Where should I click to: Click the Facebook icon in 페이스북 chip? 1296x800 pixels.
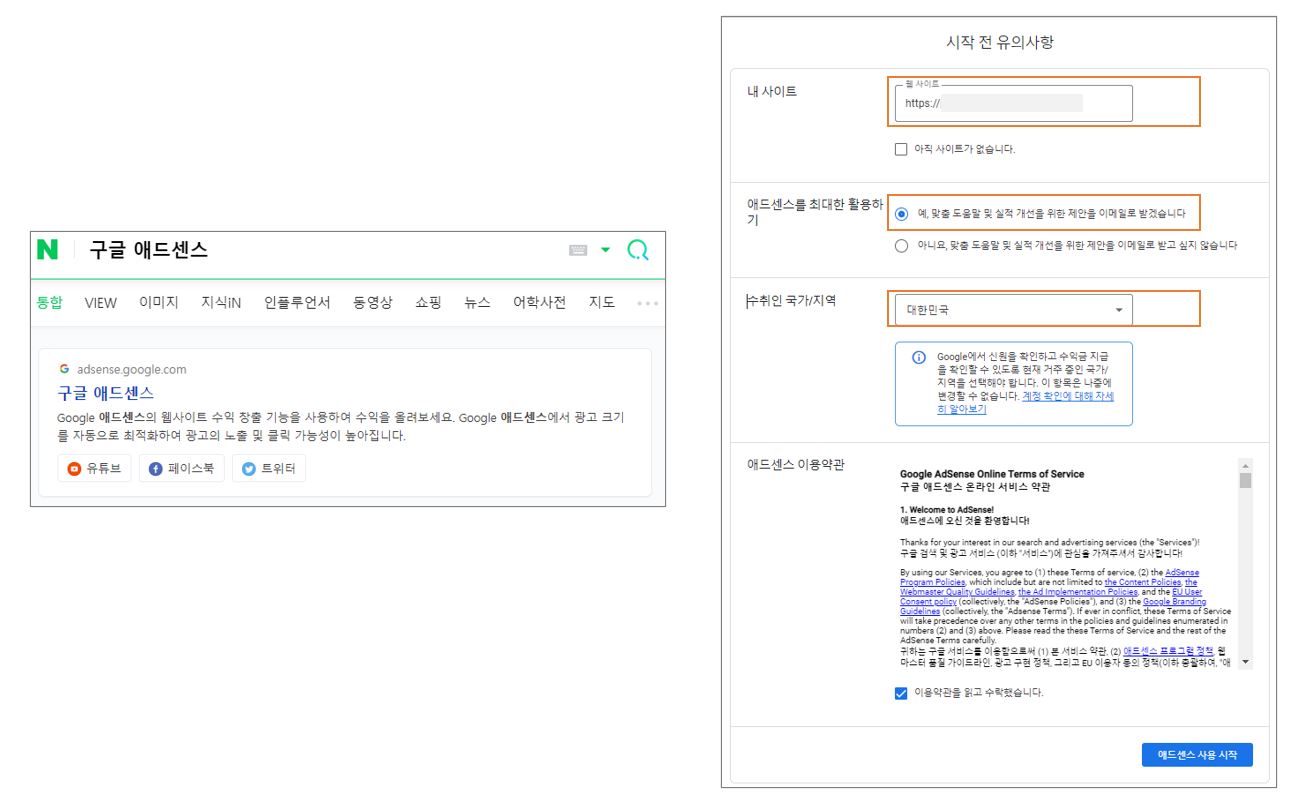pyautogui.click(x=156, y=468)
